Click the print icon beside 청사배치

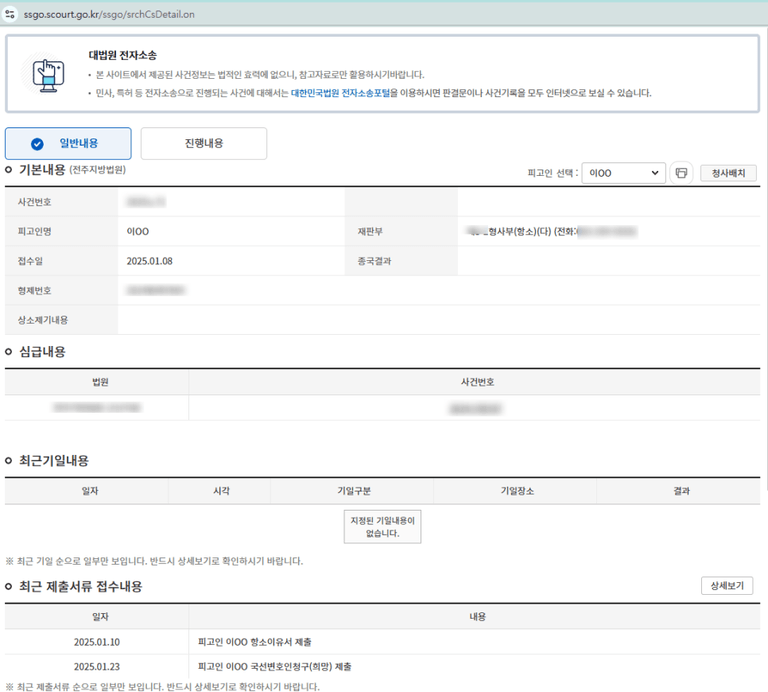pos(681,173)
